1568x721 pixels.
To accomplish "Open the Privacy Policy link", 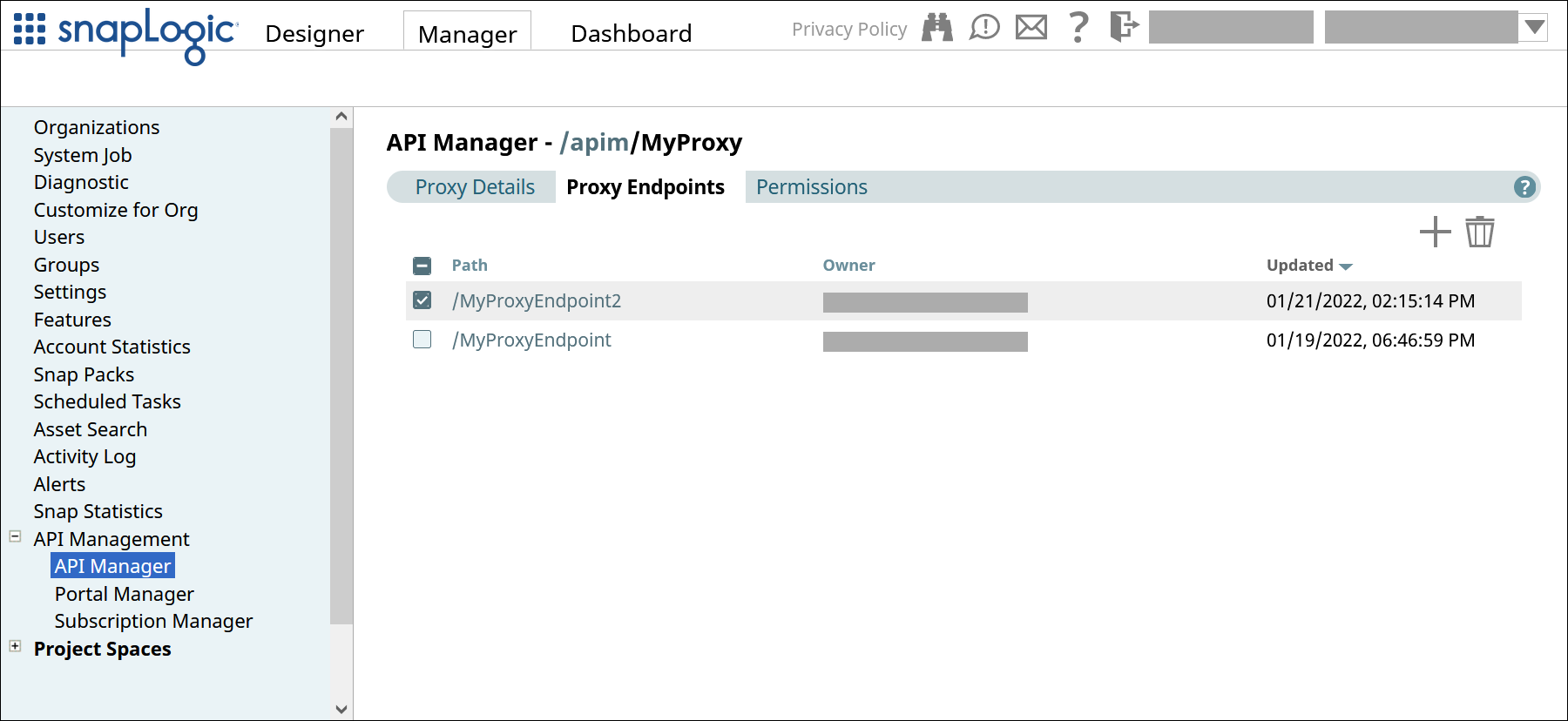I will pyautogui.click(x=849, y=29).
